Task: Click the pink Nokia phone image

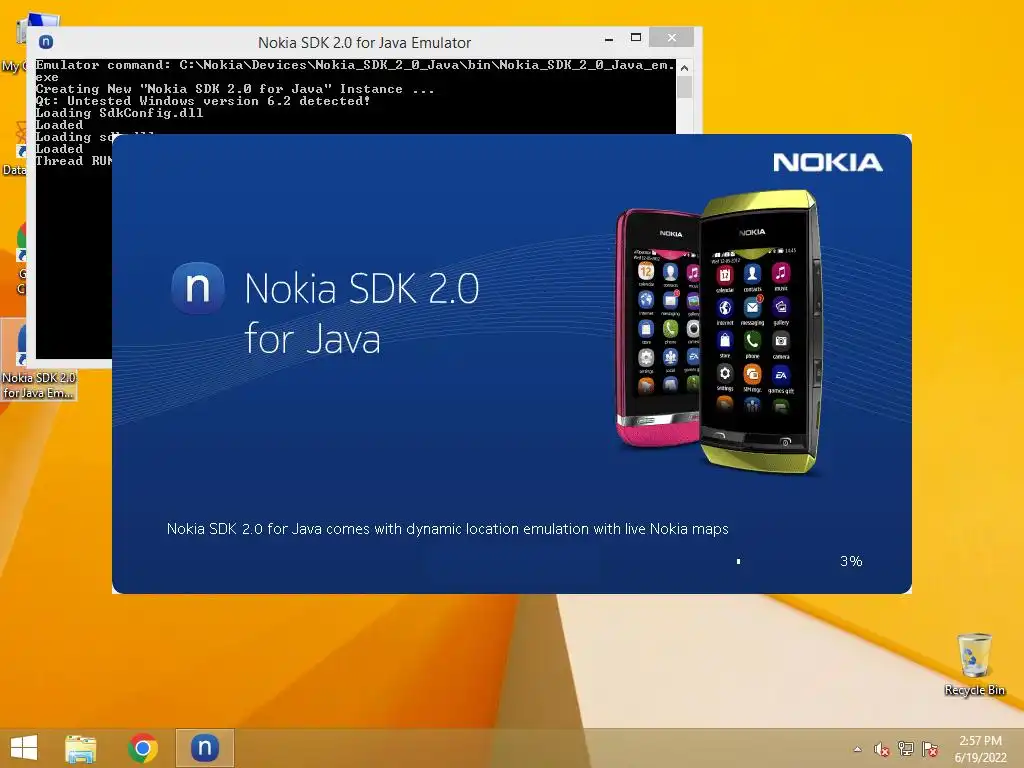Action: tap(657, 328)
